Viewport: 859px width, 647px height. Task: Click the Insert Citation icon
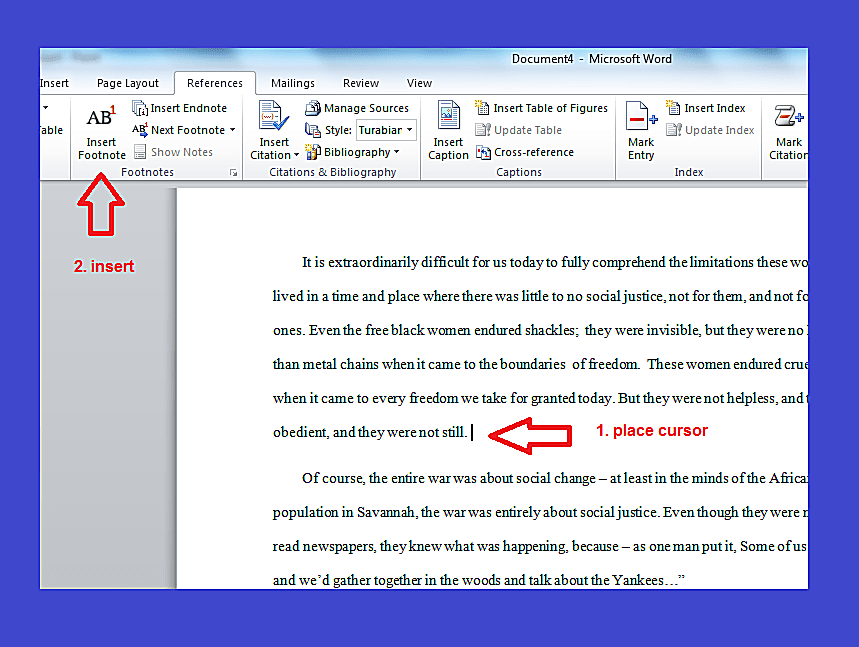pos(273,116)
